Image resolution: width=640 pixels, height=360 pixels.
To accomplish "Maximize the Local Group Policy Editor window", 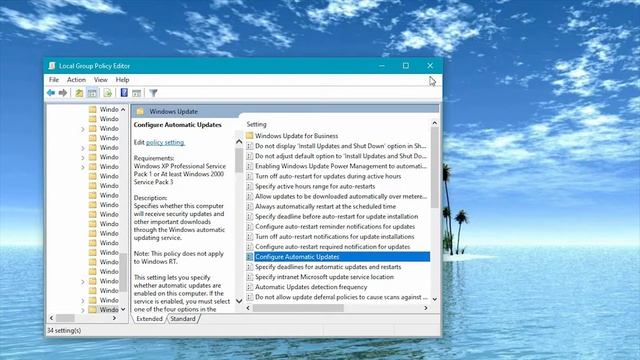I will [406, 66].
